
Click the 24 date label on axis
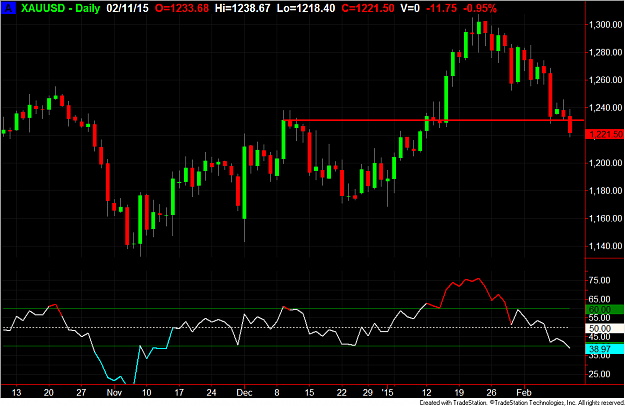[212, 392]
